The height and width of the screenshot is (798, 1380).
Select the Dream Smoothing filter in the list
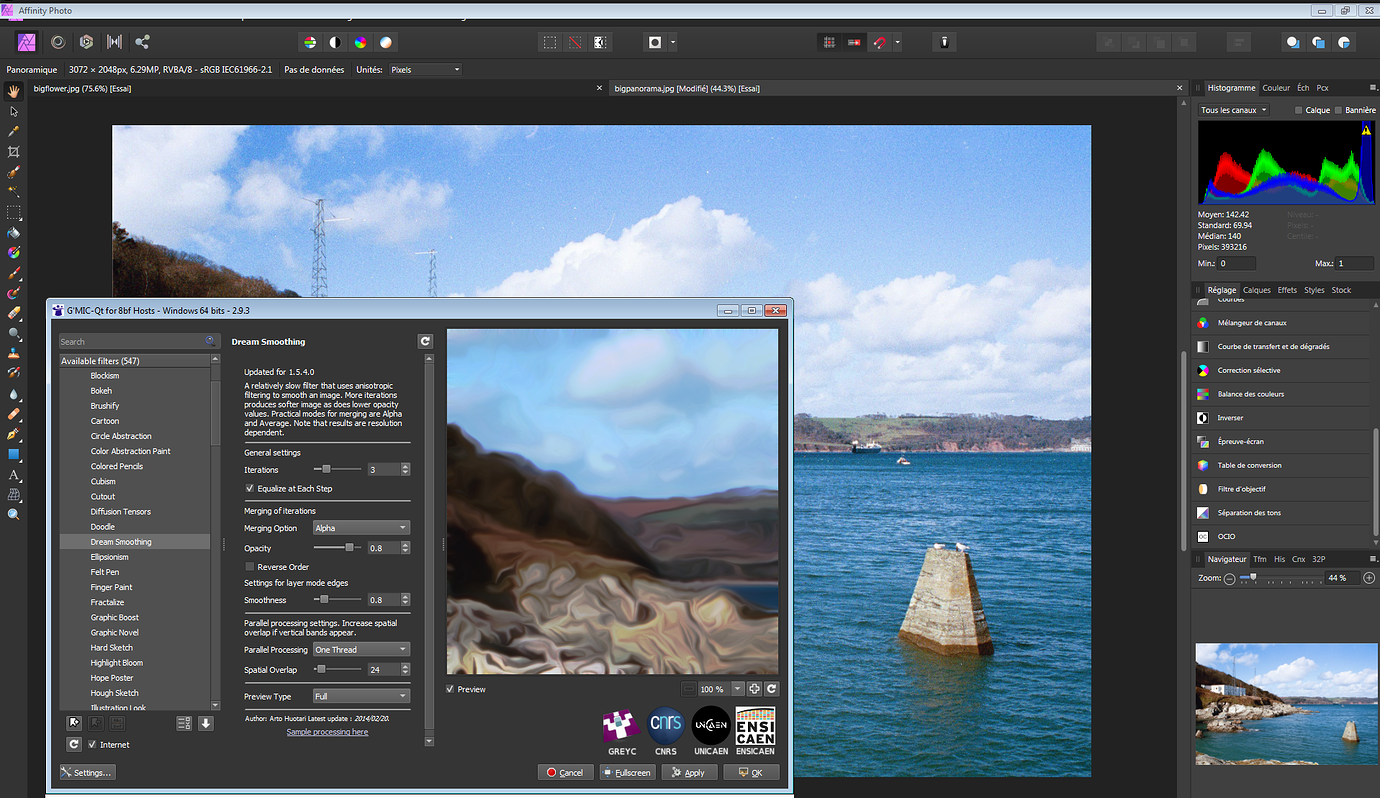(x=120, y=541)
